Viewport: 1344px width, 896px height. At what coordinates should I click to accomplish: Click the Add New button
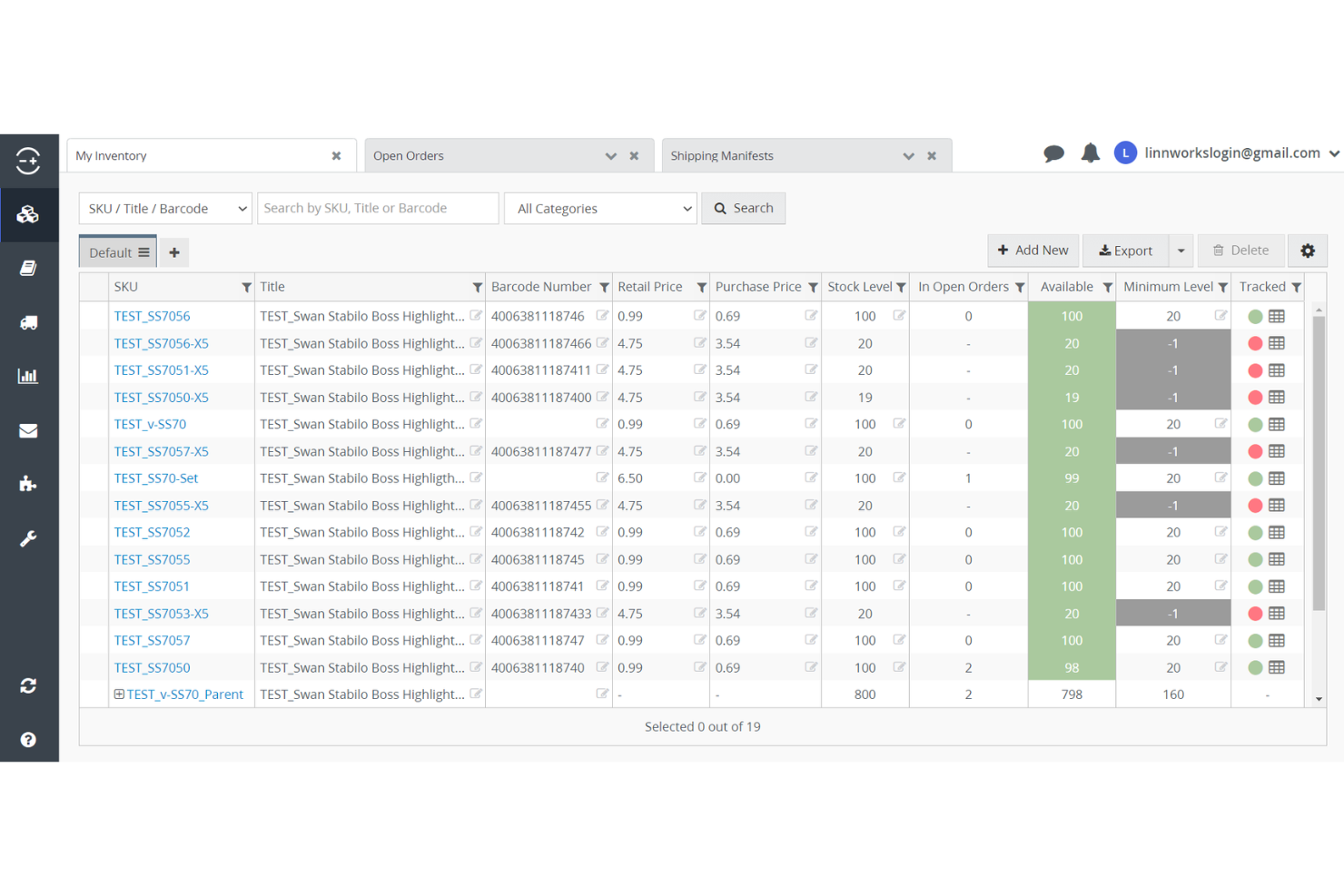coord(1033,251)
